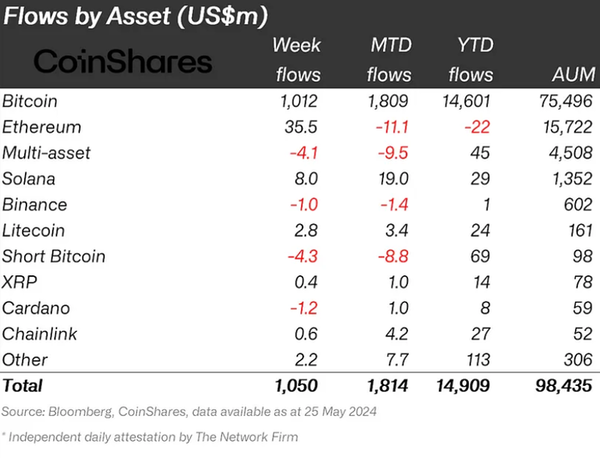This screenshot has width=600, height=458.
Task: Click the Flows by Asset title
Action: click(x=133, y=18)
